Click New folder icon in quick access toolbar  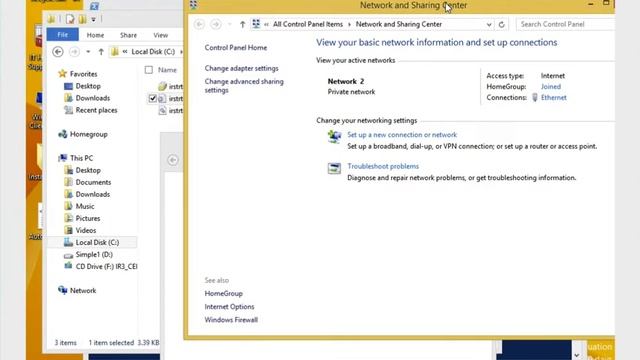pos(82,19)
